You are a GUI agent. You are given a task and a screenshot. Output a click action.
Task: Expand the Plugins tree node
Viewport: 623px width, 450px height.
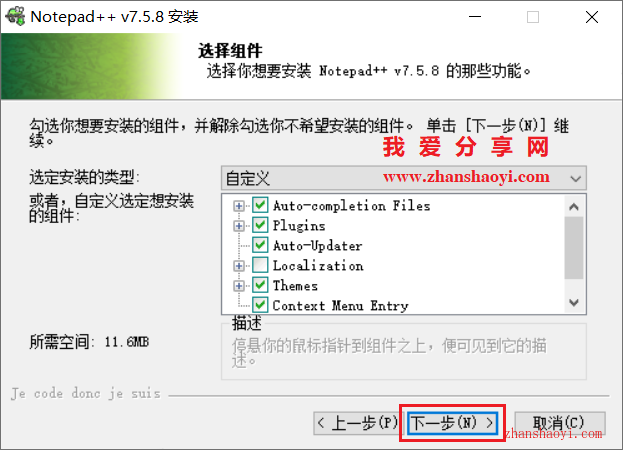(x=239, y=226)
